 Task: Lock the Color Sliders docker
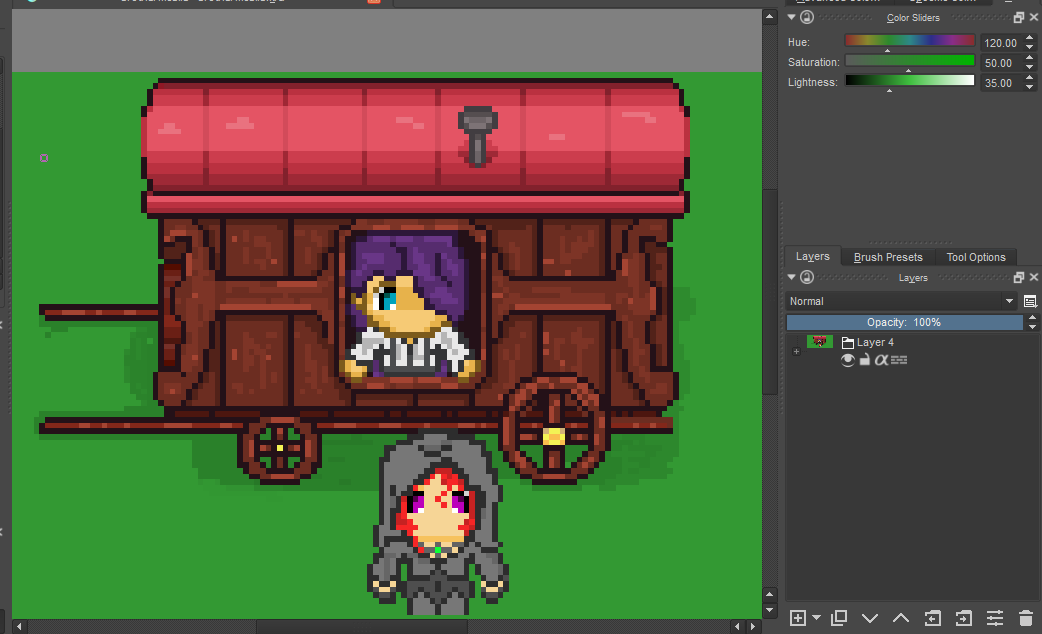click(807, 17)
